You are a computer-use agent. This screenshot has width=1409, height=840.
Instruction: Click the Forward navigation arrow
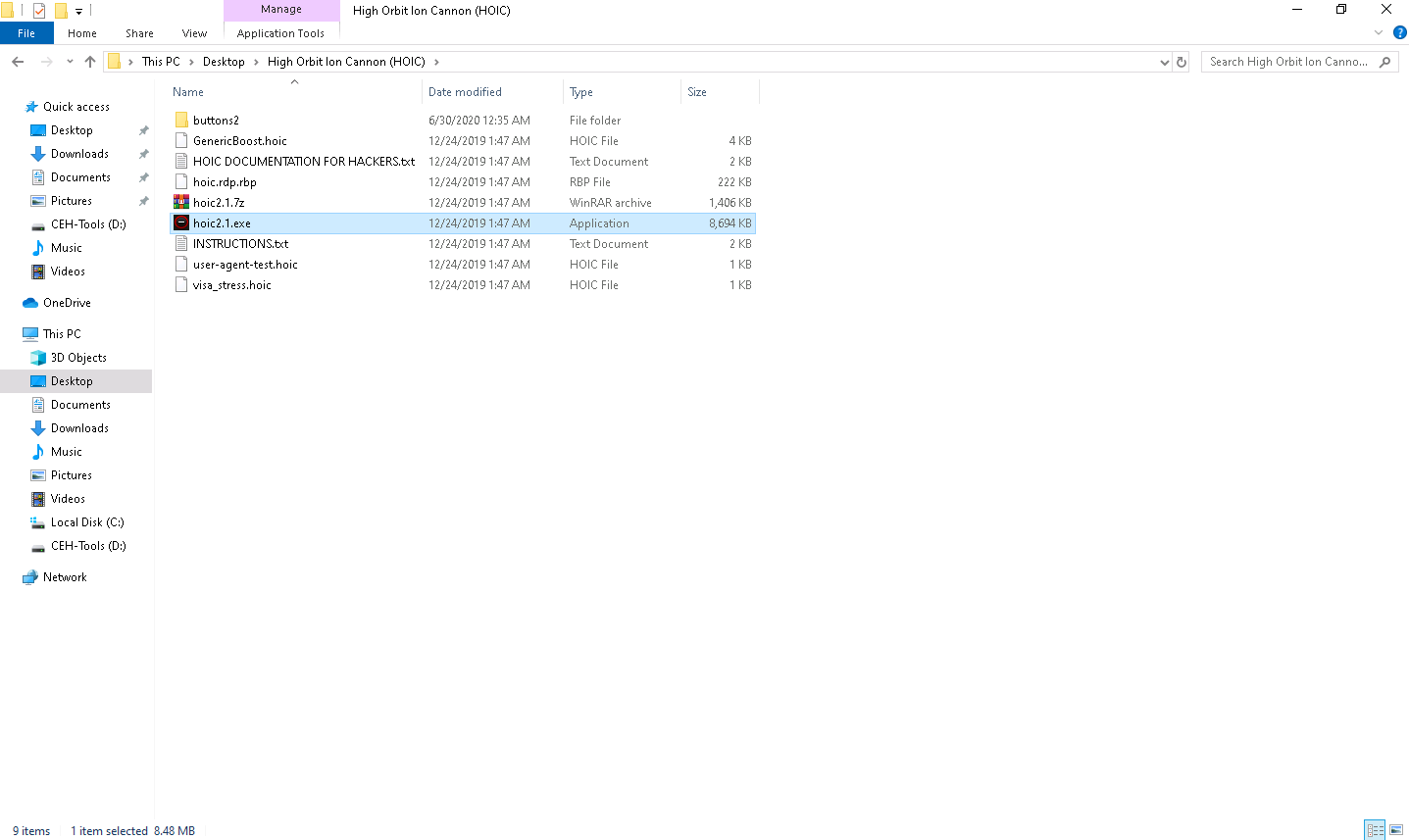(x=46, y=62)
